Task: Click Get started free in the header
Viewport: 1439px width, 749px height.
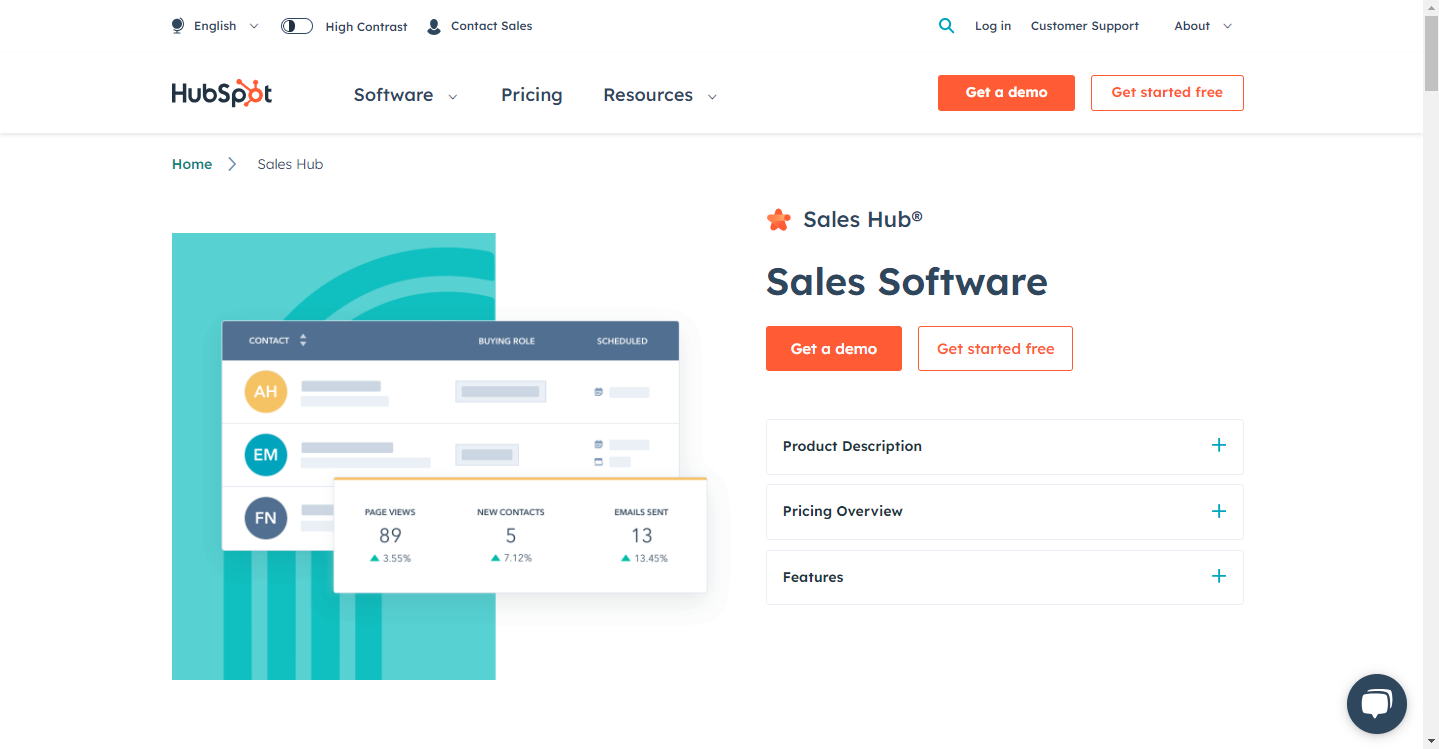Action: tap(1167, 93)
